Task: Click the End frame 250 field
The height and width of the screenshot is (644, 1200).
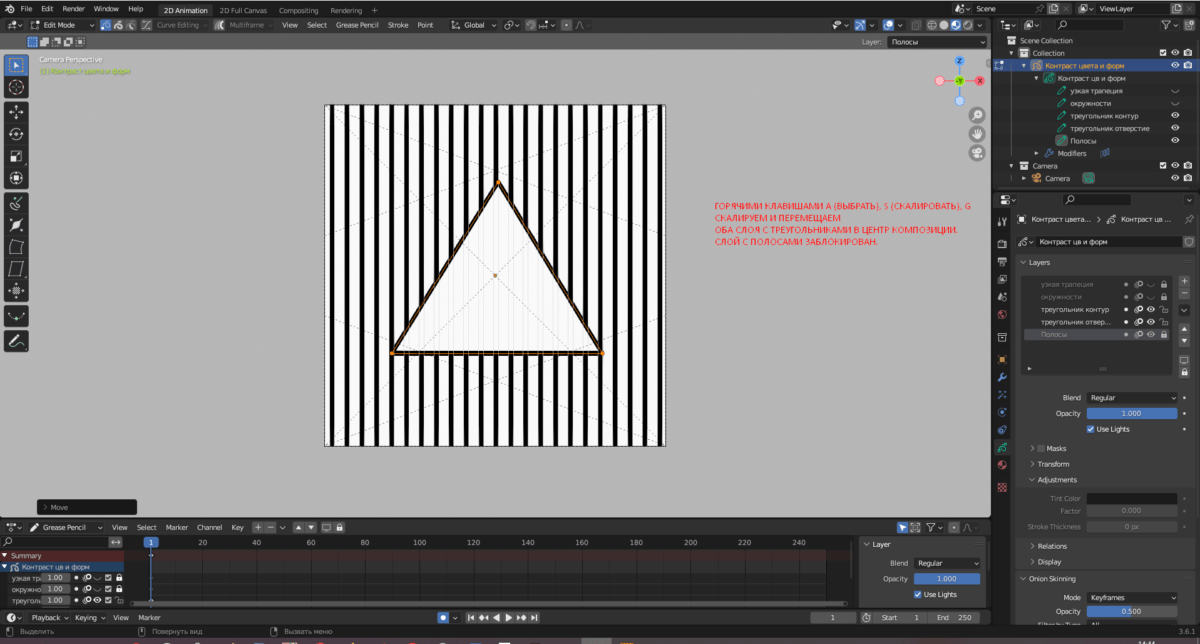Action: [954, 618]
